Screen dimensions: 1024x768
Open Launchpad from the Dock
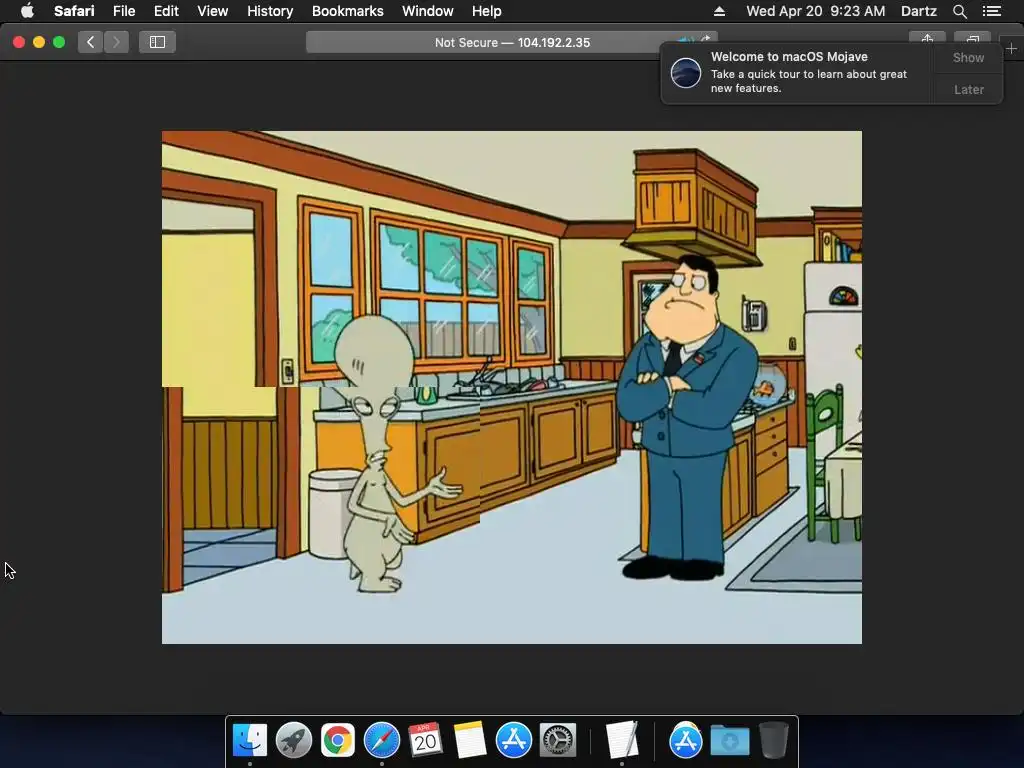293,740
